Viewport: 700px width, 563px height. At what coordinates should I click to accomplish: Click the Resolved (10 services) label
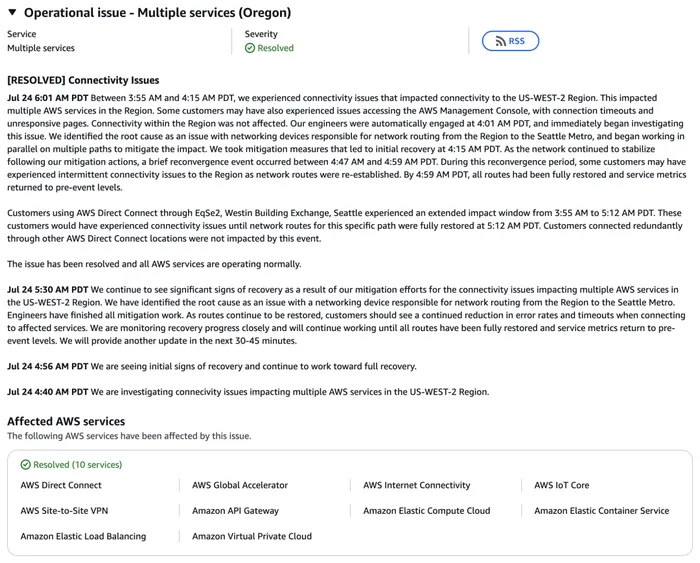[x=78, y=465]
